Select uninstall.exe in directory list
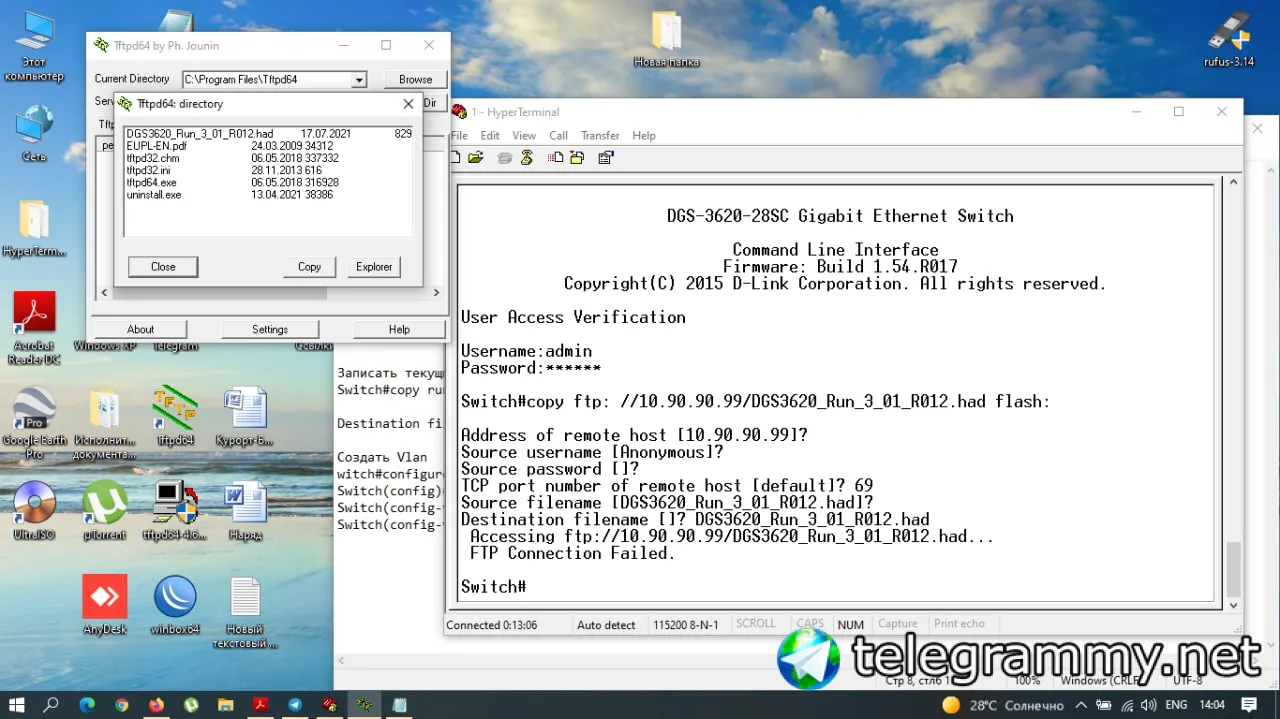 (268, 195)
